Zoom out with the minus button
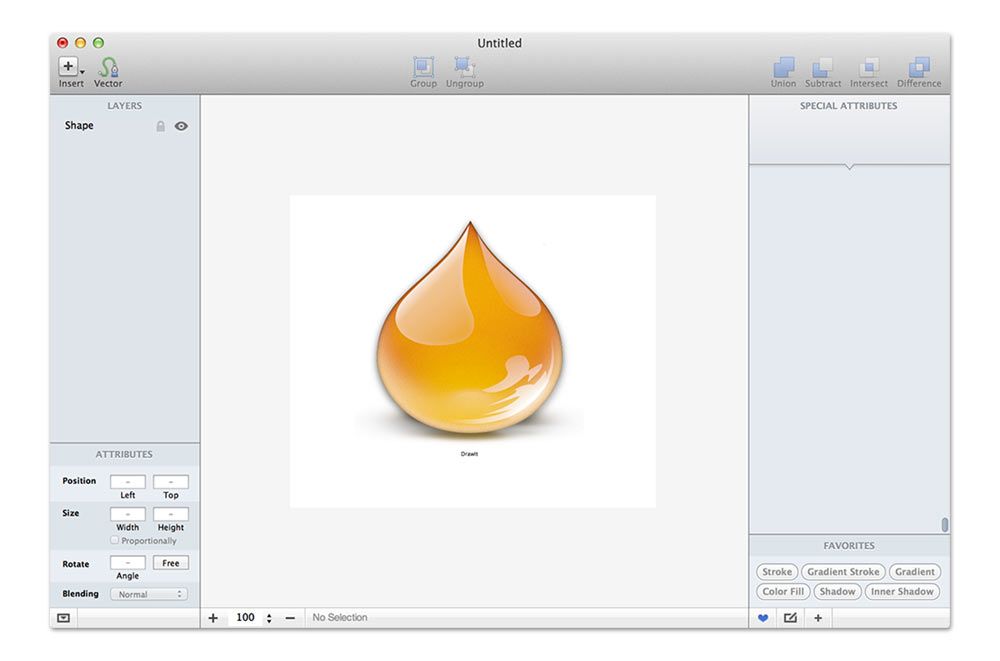 pos(290,618)
